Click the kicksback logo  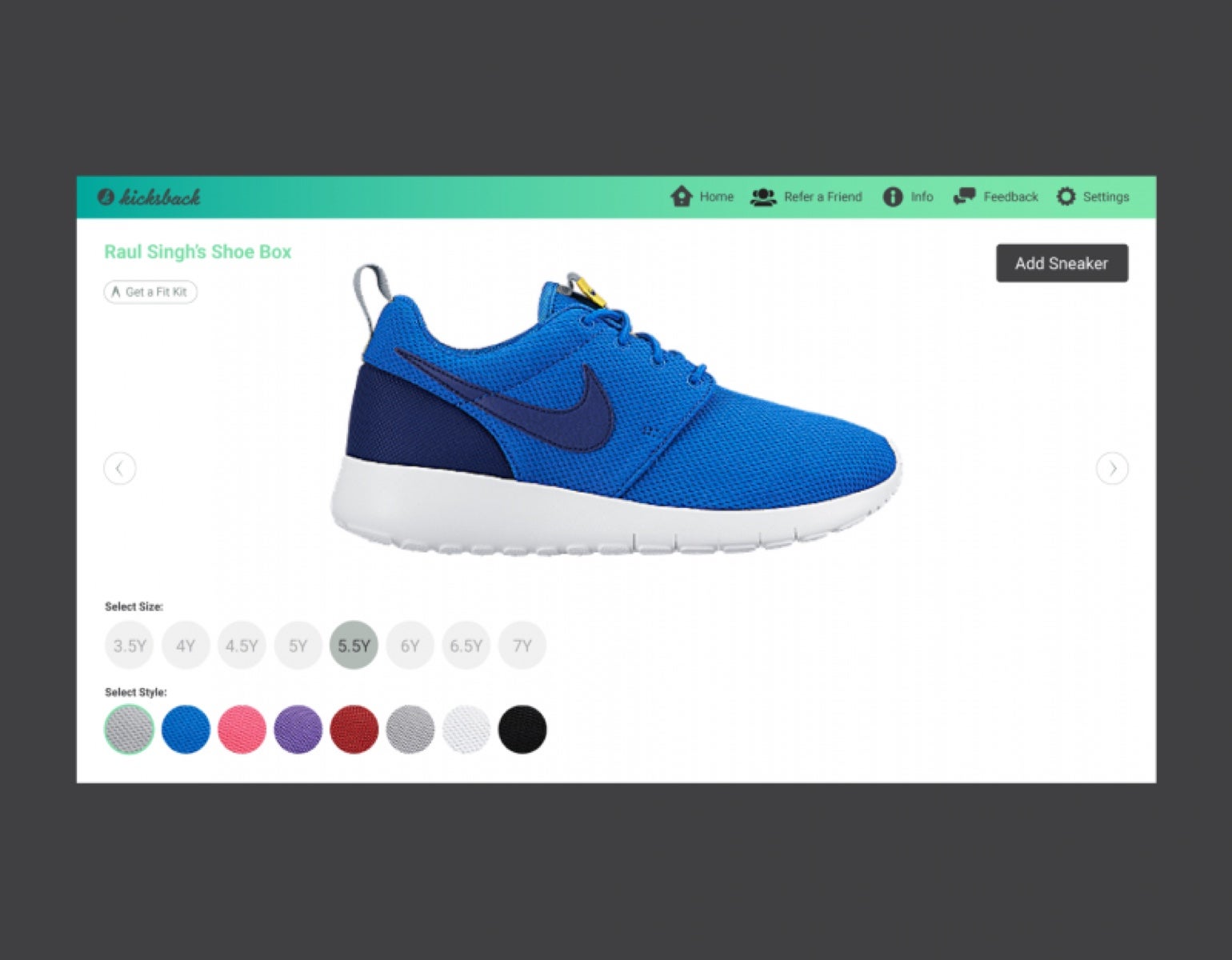[x=149, y=197]
